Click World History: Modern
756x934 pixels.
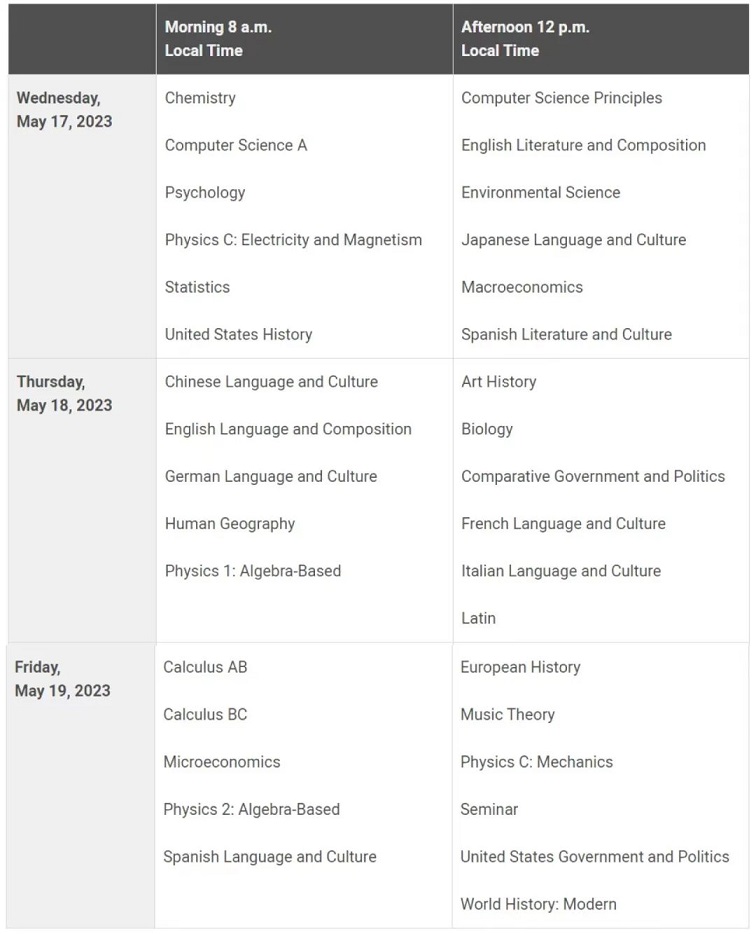[x=539, y=904]
